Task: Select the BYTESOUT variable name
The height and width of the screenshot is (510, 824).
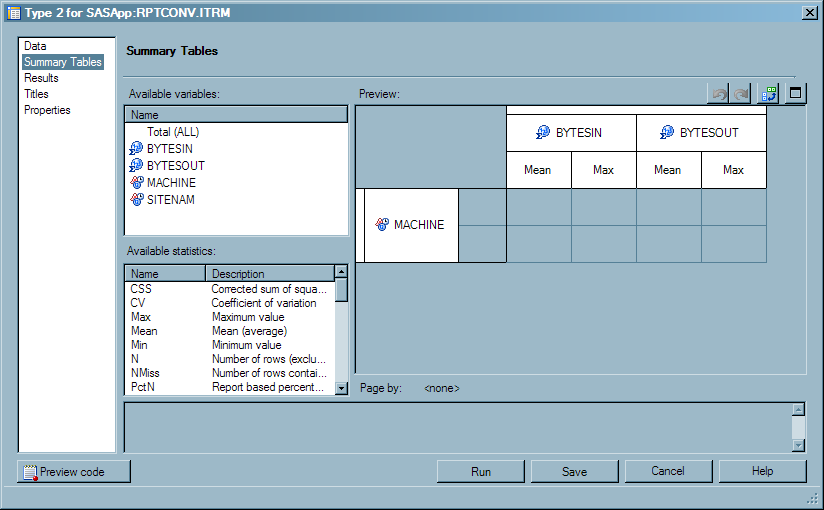Action: tap(176, 166)
